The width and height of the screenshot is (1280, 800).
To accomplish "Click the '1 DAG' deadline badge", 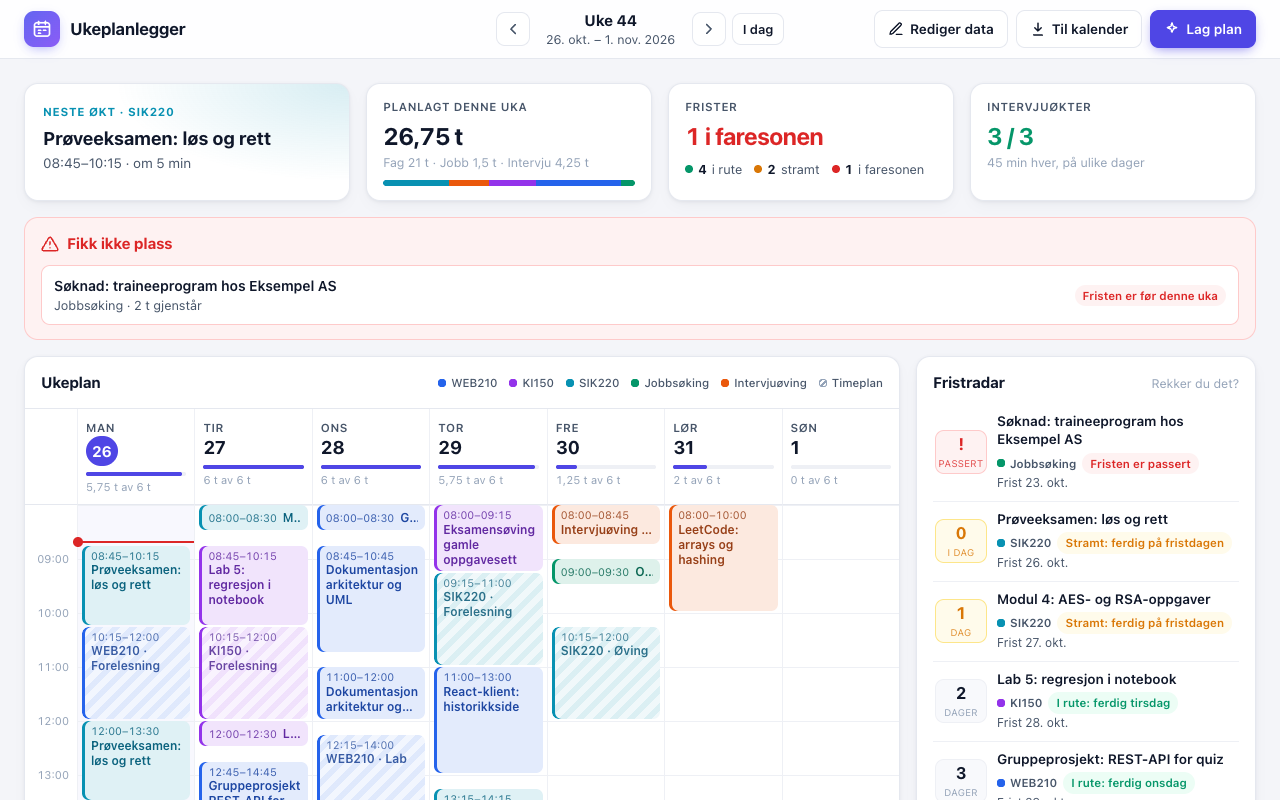I will tap(961, 620).
